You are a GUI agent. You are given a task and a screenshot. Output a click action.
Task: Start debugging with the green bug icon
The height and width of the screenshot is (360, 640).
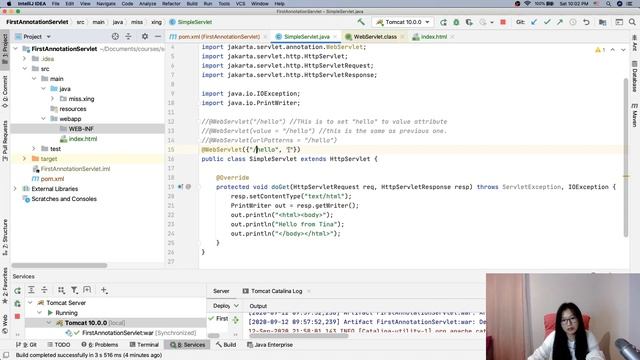456,22
